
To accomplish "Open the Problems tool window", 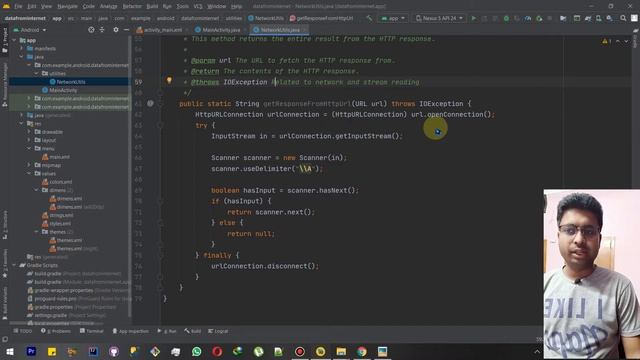I will pos(56,331).
